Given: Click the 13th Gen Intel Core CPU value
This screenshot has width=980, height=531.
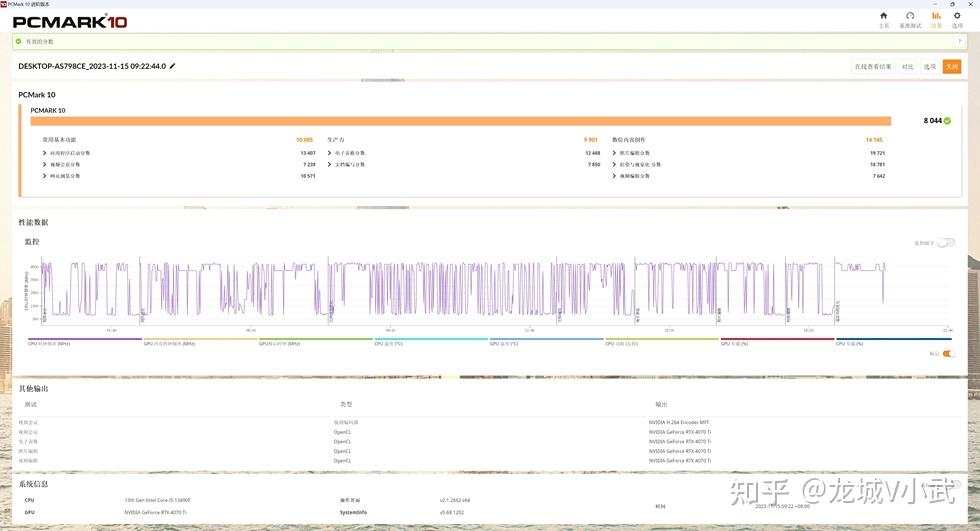Looking at the screenshot, I should point(158,500).
